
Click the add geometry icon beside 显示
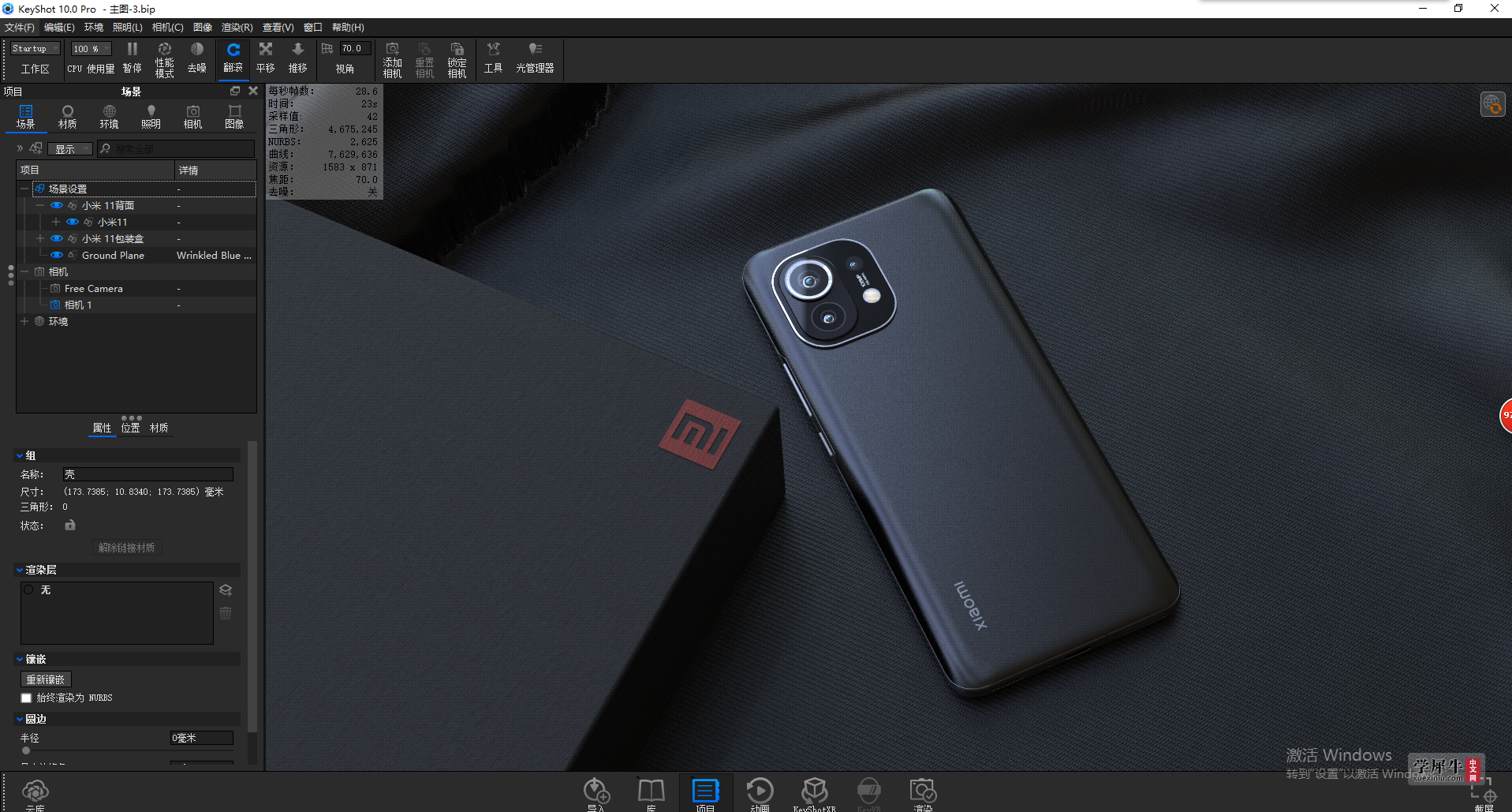point(35,148)
